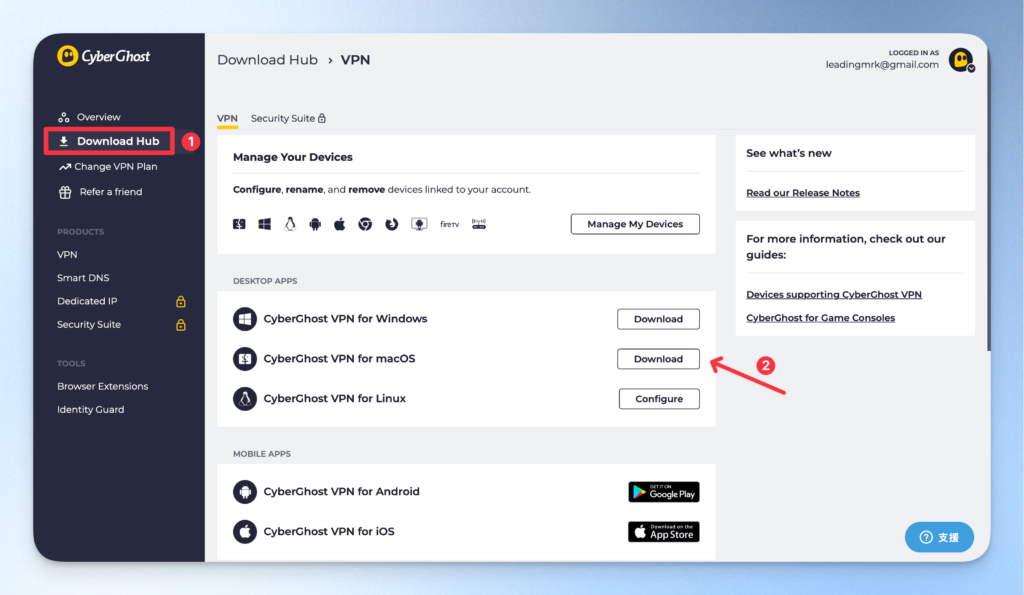This screenshot has width=1024, height=595.
Task: Open Identity Guard tool
Action: (90, 410)
